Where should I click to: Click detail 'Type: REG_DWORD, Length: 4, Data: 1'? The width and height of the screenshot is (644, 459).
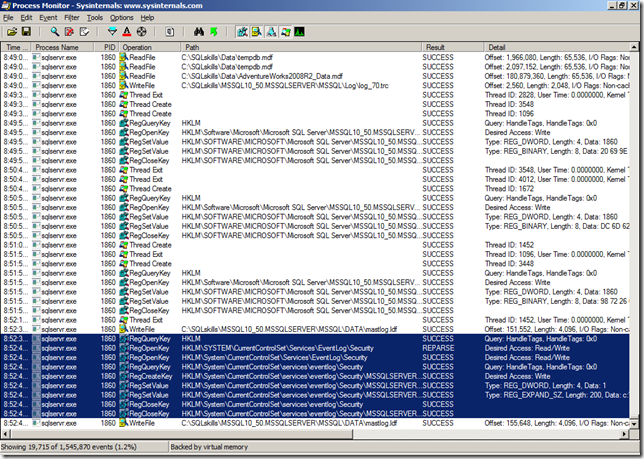coord(545,386)
